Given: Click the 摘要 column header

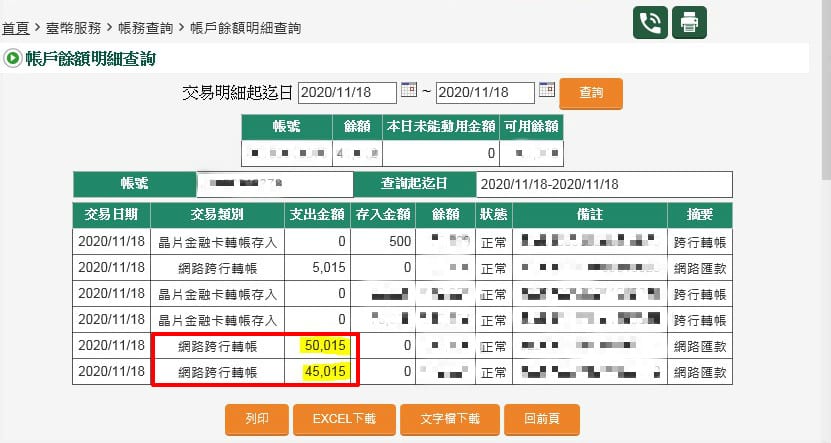Looking at the screenshot, I should pos(700,215).
